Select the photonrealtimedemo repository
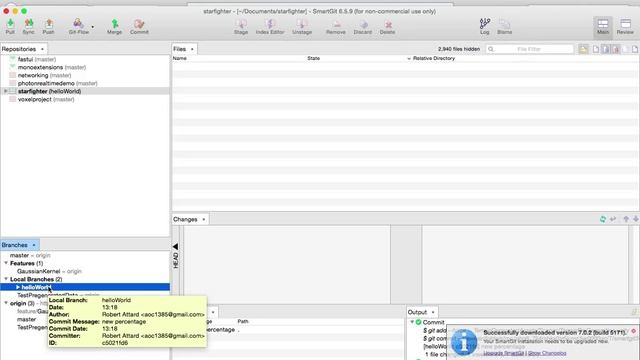This screenshot has width=640, height=360. tap(57, 83)
